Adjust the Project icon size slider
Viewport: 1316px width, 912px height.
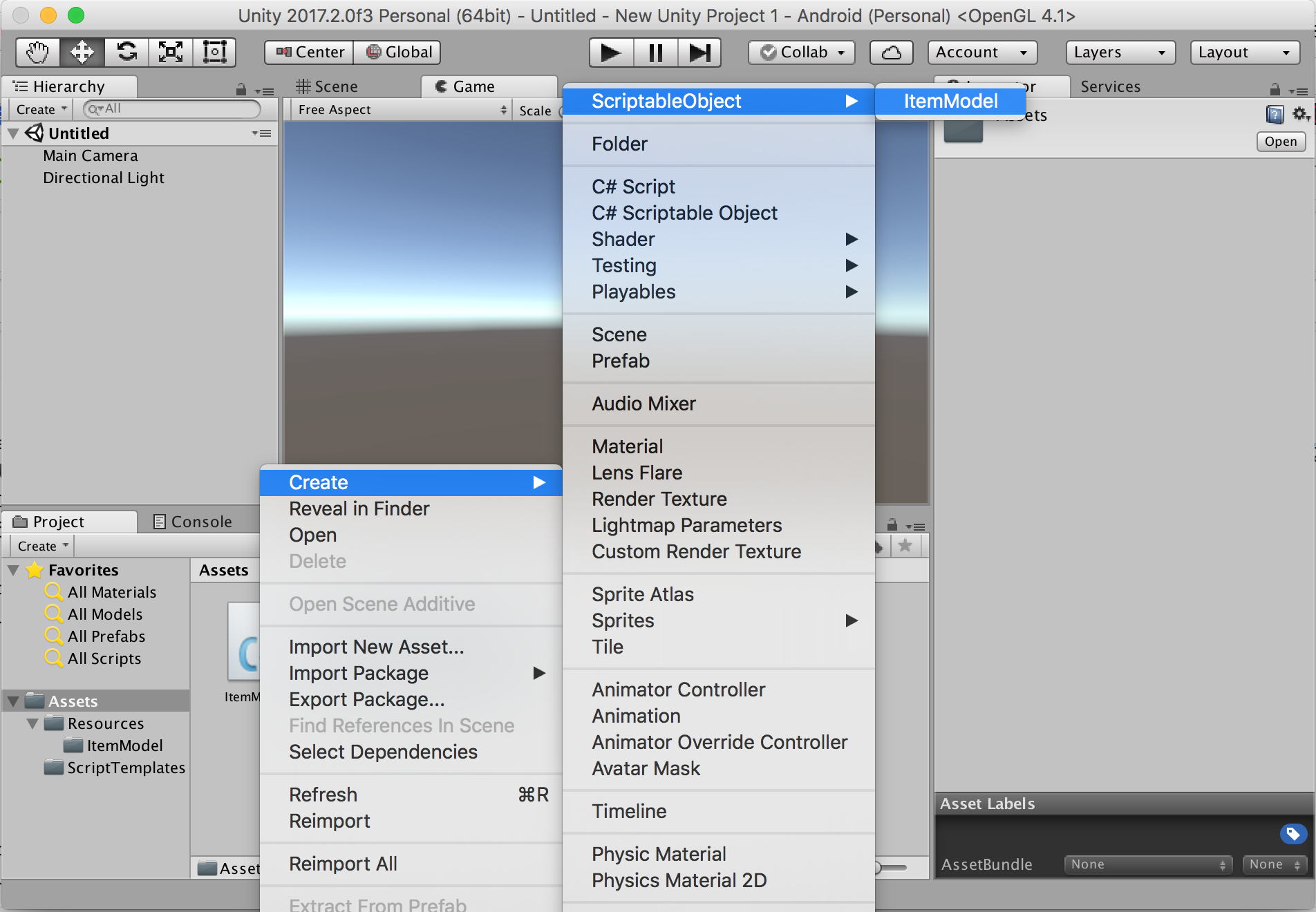point(892,867)
